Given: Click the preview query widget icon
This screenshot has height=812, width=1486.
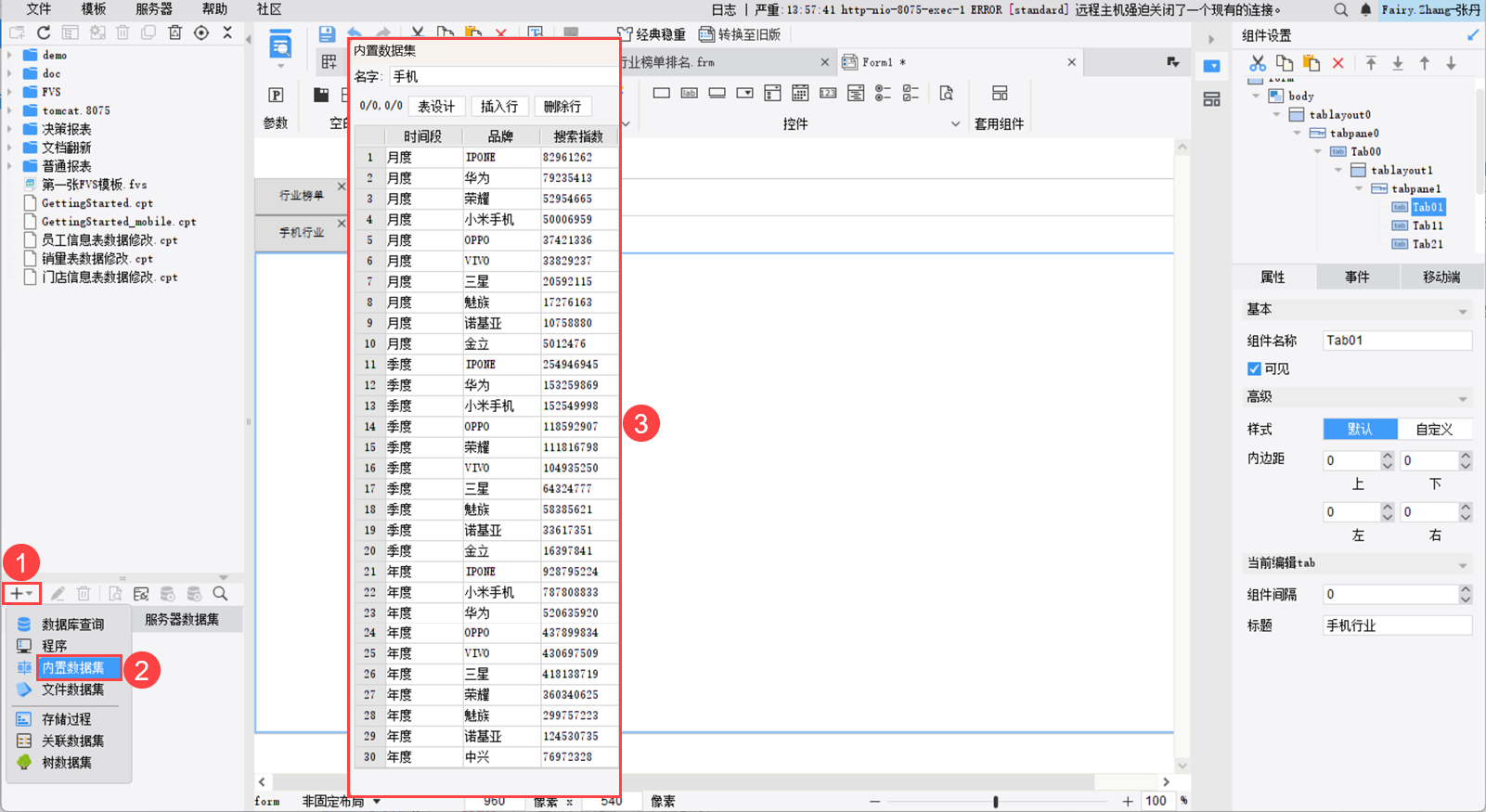Looking at the screenshot, I should click(947, 93).
